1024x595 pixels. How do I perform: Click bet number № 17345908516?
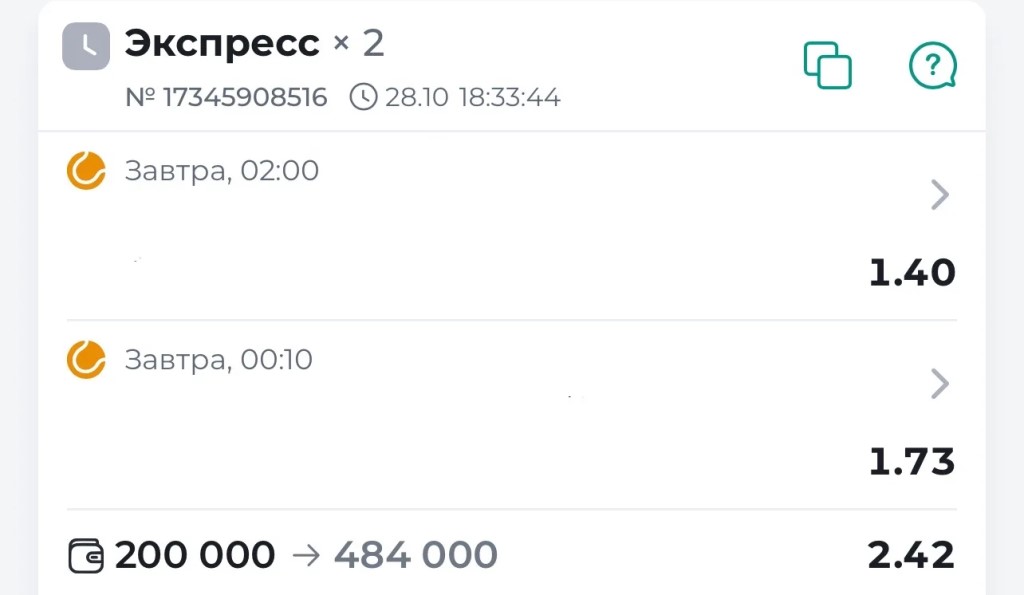226,97
